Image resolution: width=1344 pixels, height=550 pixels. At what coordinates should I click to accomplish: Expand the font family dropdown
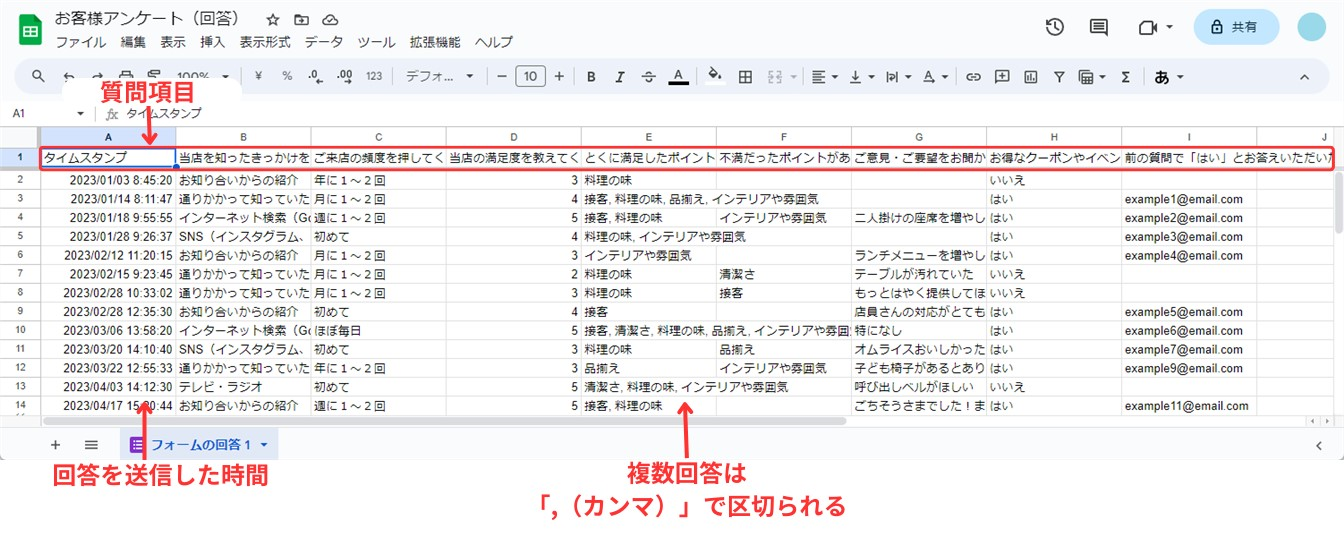pos(441,76)
